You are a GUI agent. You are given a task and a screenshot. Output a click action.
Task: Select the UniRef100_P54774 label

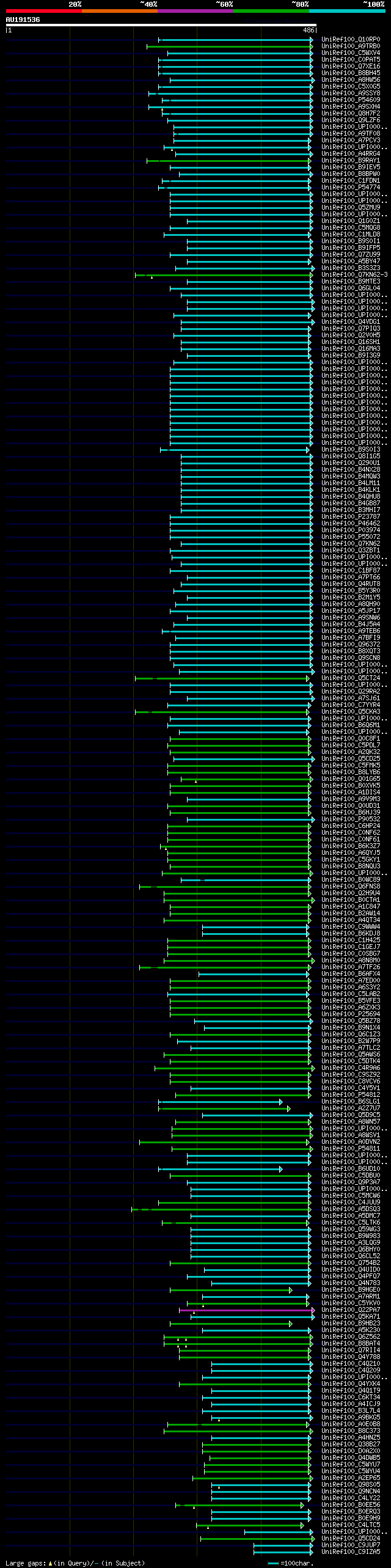tap(351, 188)
